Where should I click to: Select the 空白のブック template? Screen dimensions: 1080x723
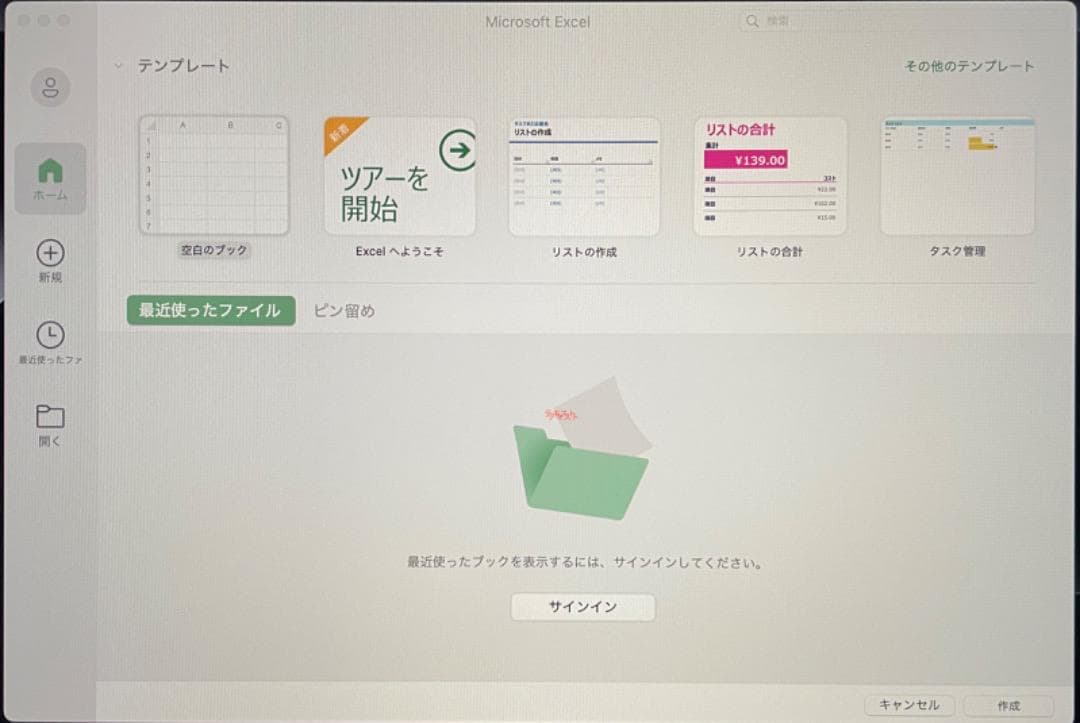point(213,176)
